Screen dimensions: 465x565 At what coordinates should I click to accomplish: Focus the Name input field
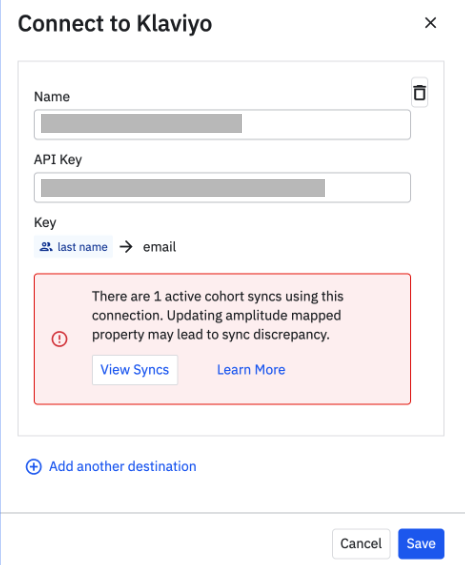coord(222,125)
